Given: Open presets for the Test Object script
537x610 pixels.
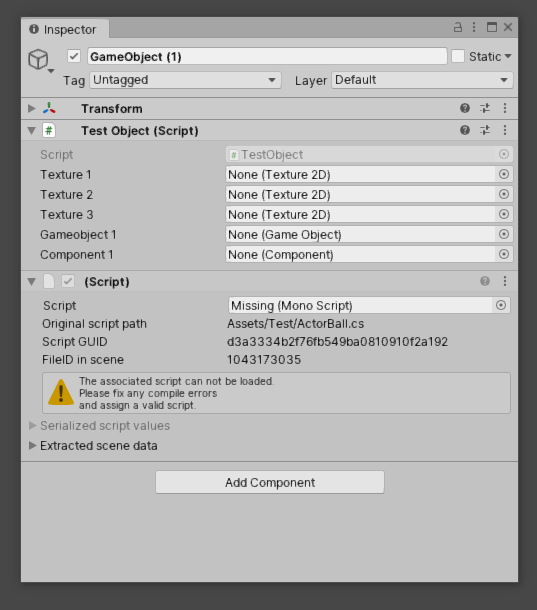Looking at the screenshot, I should (485, 130).
